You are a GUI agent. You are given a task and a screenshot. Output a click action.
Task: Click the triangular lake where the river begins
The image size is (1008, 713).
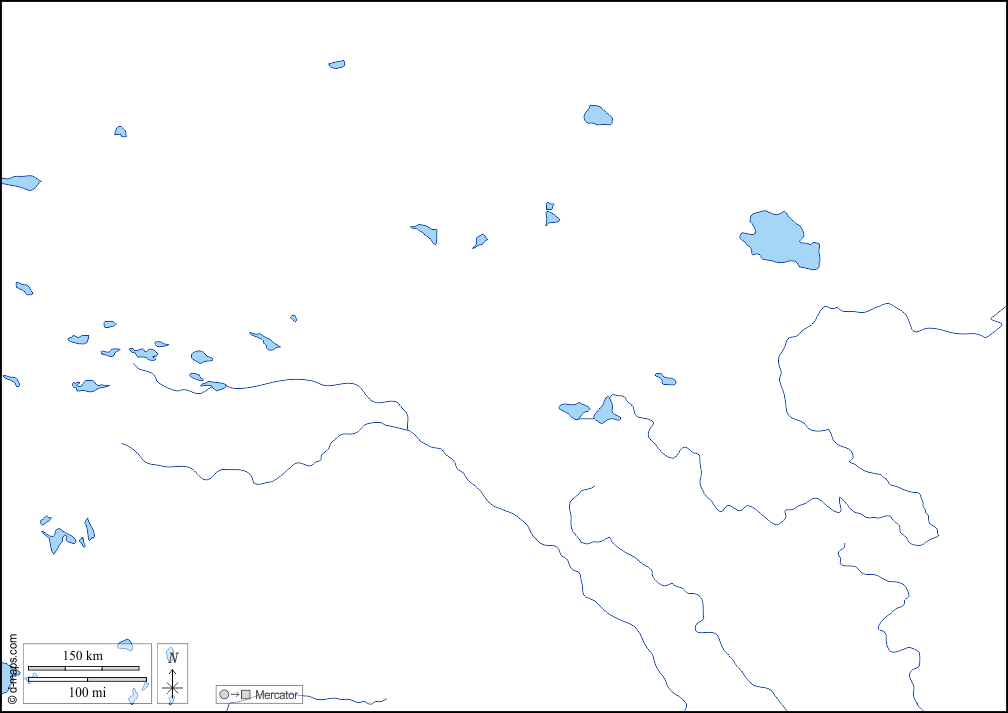coord(606,411)
